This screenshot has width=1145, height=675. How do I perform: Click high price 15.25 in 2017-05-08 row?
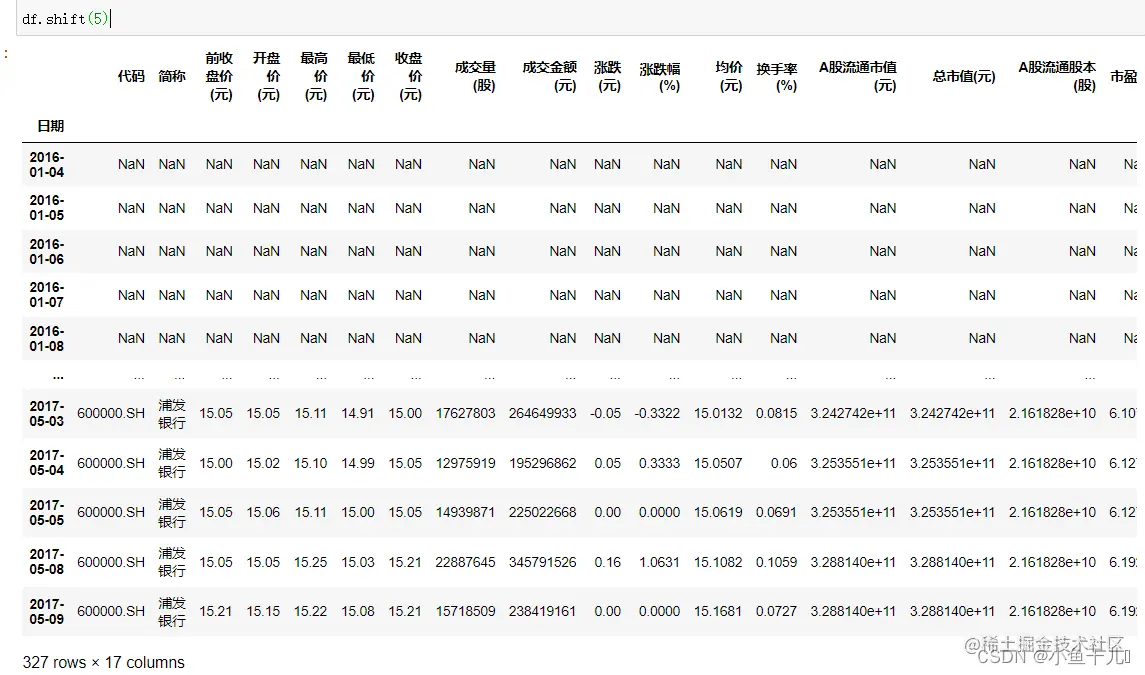pyautogui.click(x=310, y=562)
